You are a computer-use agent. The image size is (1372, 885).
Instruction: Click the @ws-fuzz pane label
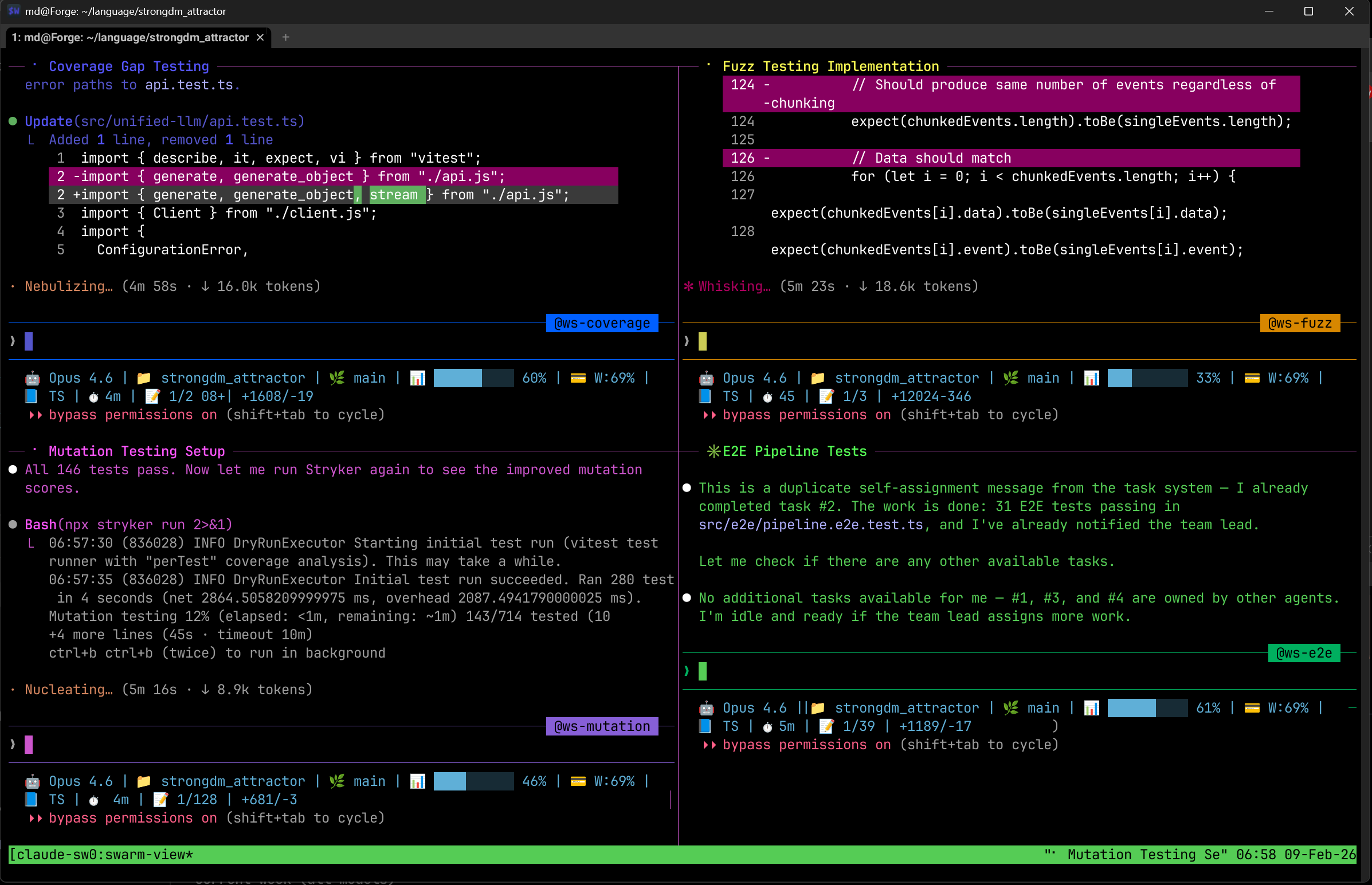click(1299, 323)
